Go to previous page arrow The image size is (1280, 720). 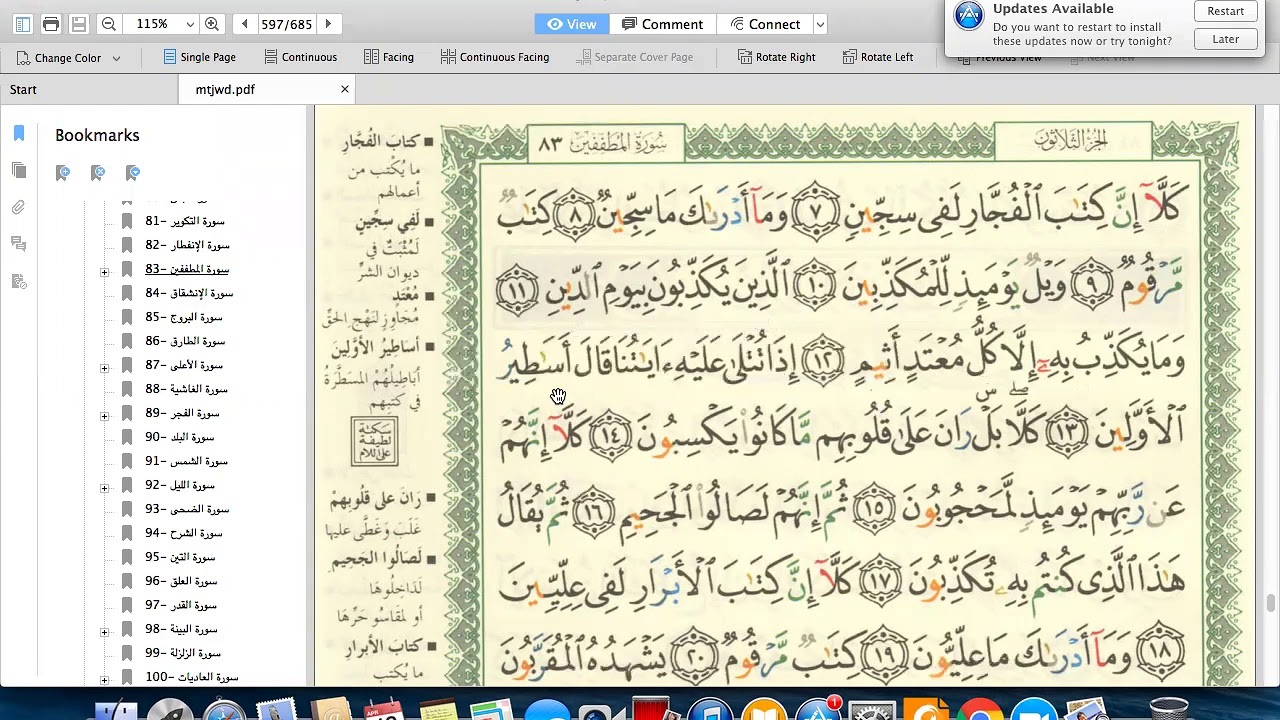[244, 24]
